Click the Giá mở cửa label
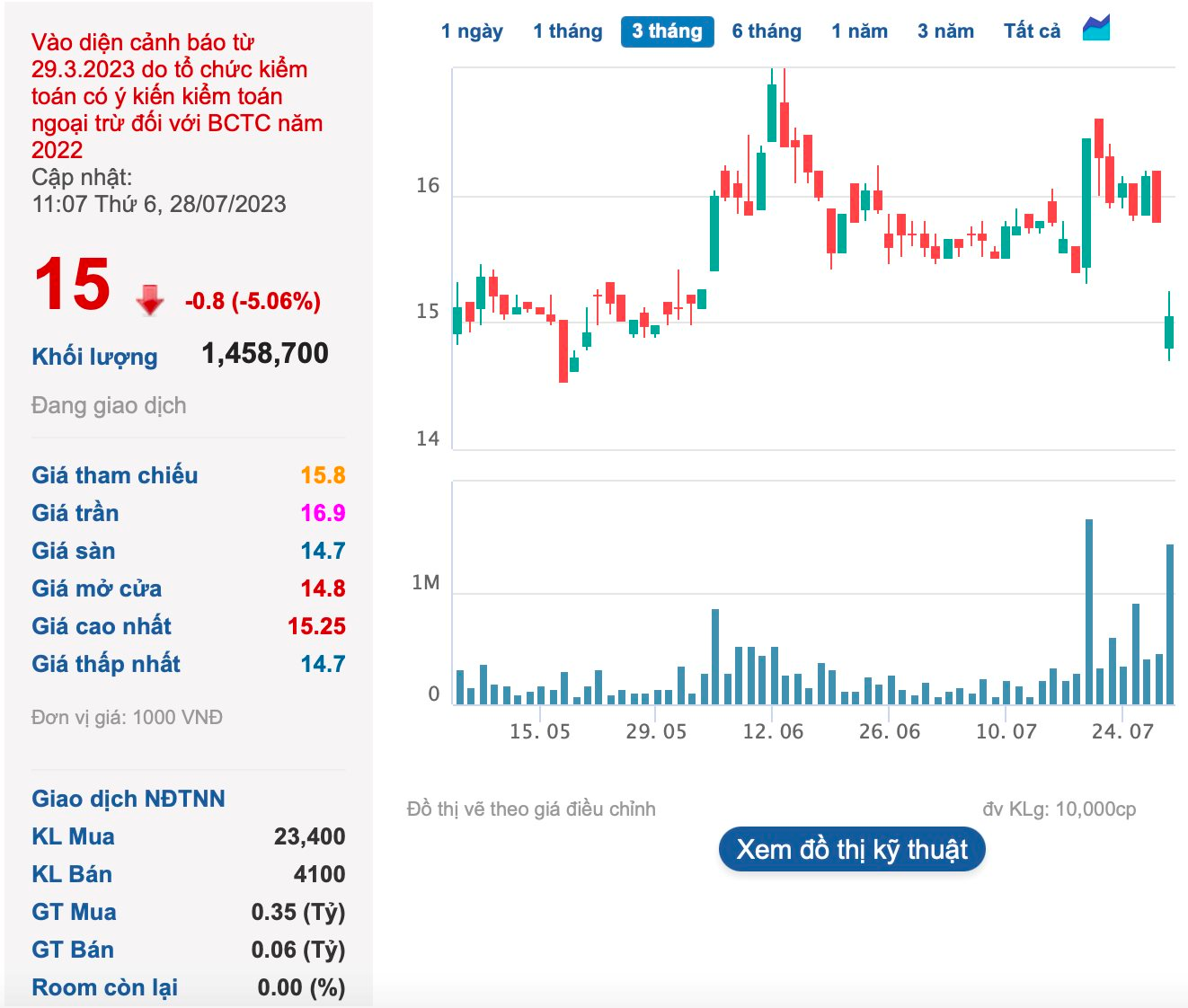Screen dimensions: 1188x1008 [97, 588]
